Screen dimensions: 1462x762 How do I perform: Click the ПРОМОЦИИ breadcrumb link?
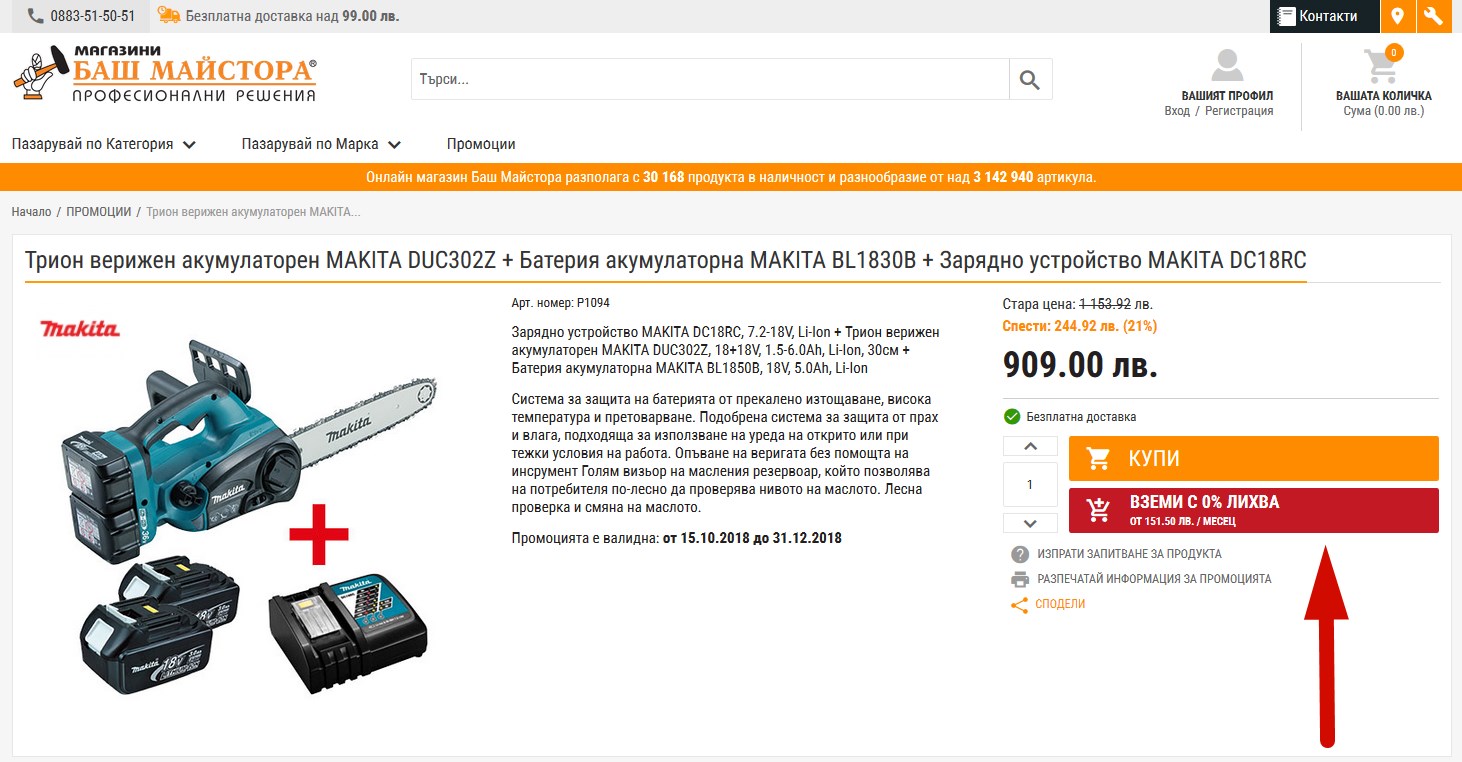coord(99,212)
